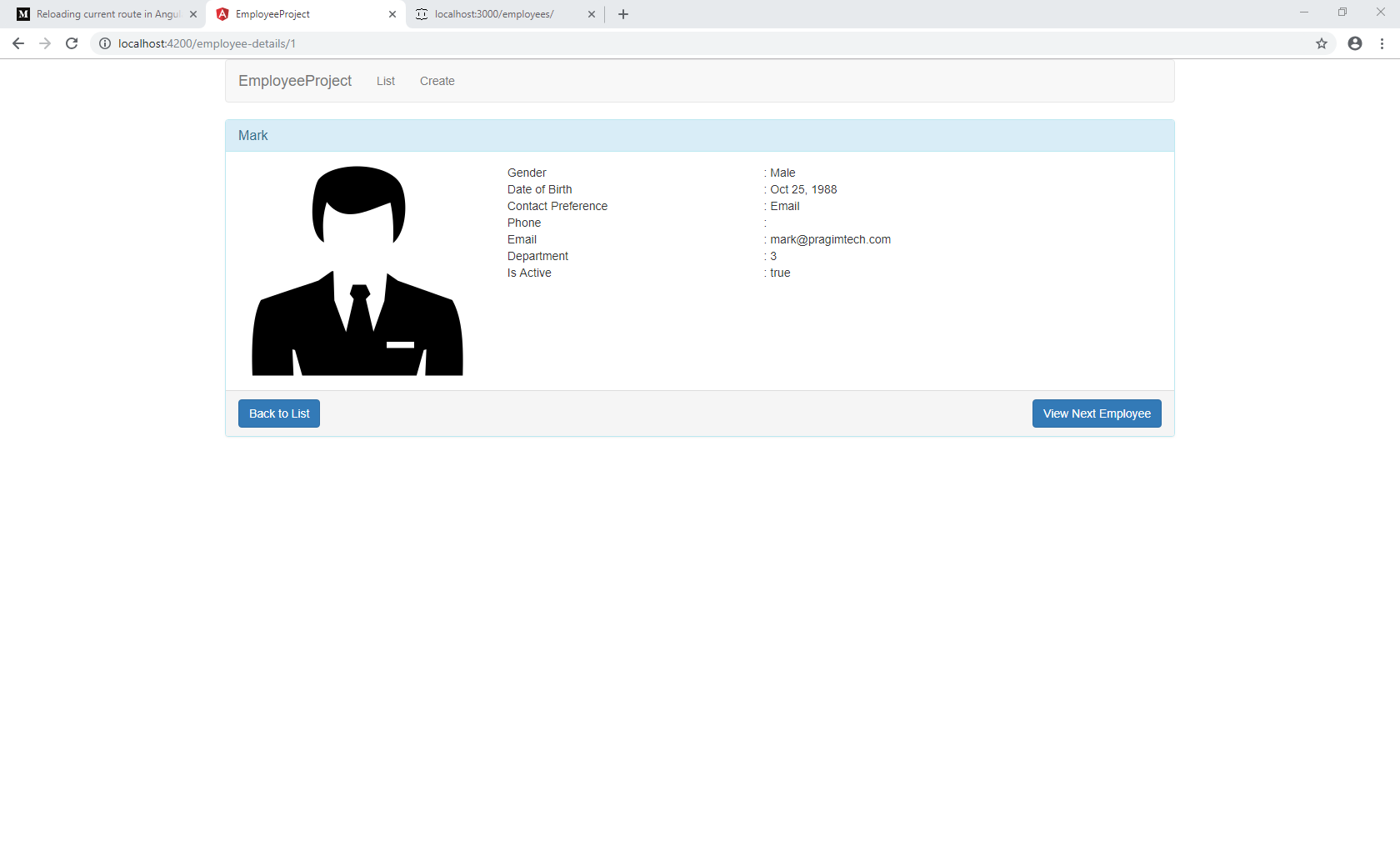The width and height of the screenshot is (1400, 842).
Task: Click the browser forward navigation arrow
Action: pyautogui.click(x=44, y=43)
